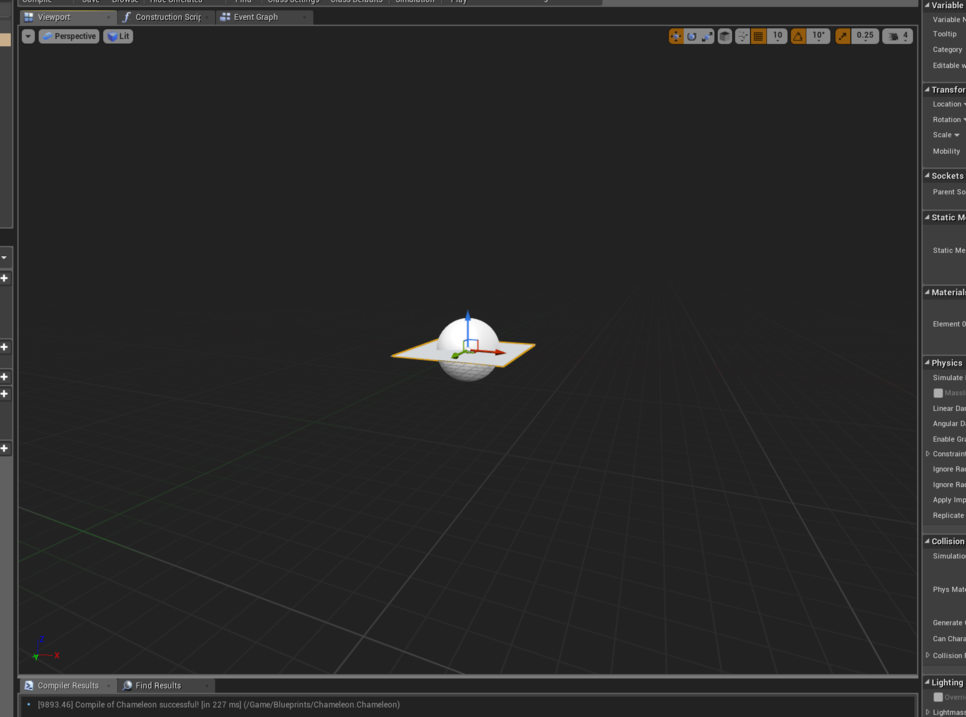Click the Phys Material property label

949,589
